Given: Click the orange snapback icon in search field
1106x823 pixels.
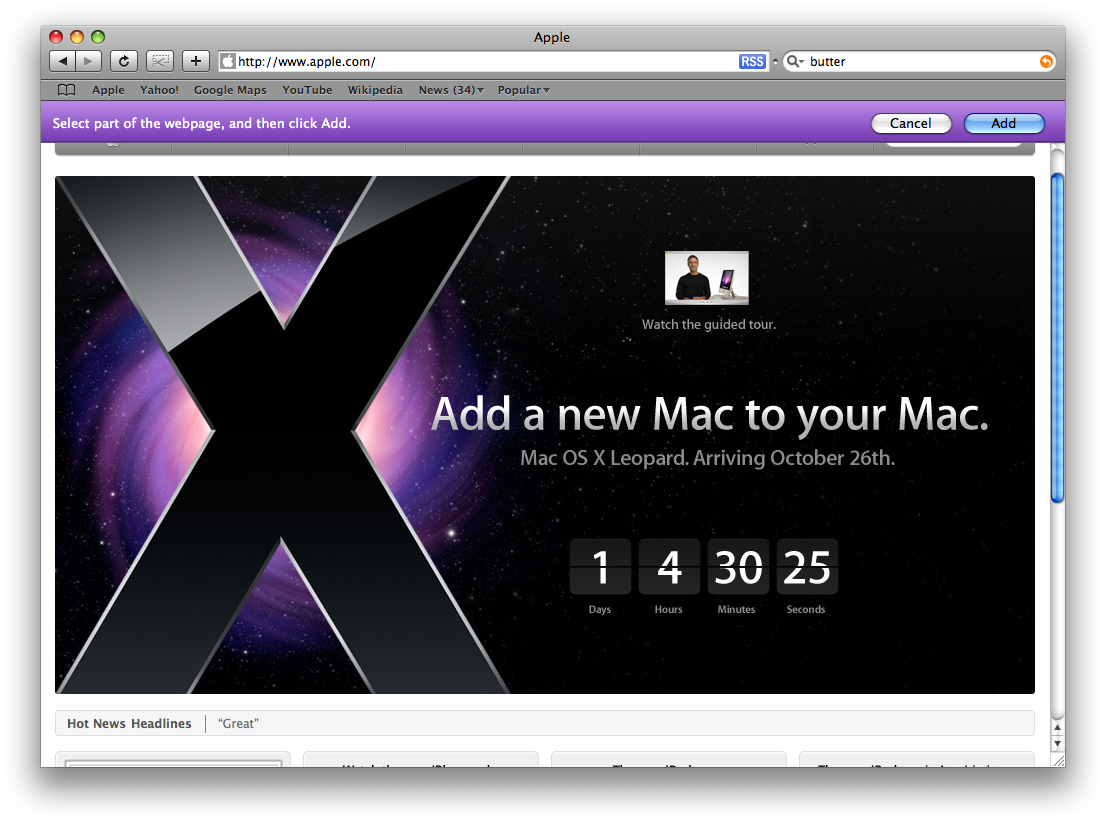Looking at the screenshot, I should pos(1046,61).
